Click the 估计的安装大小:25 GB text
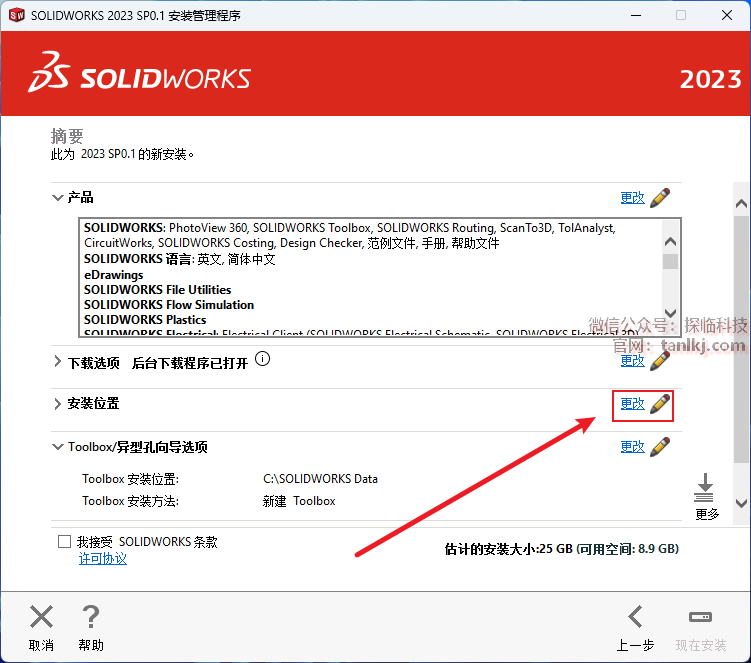The image size is (751, 663). coord(509,549)
